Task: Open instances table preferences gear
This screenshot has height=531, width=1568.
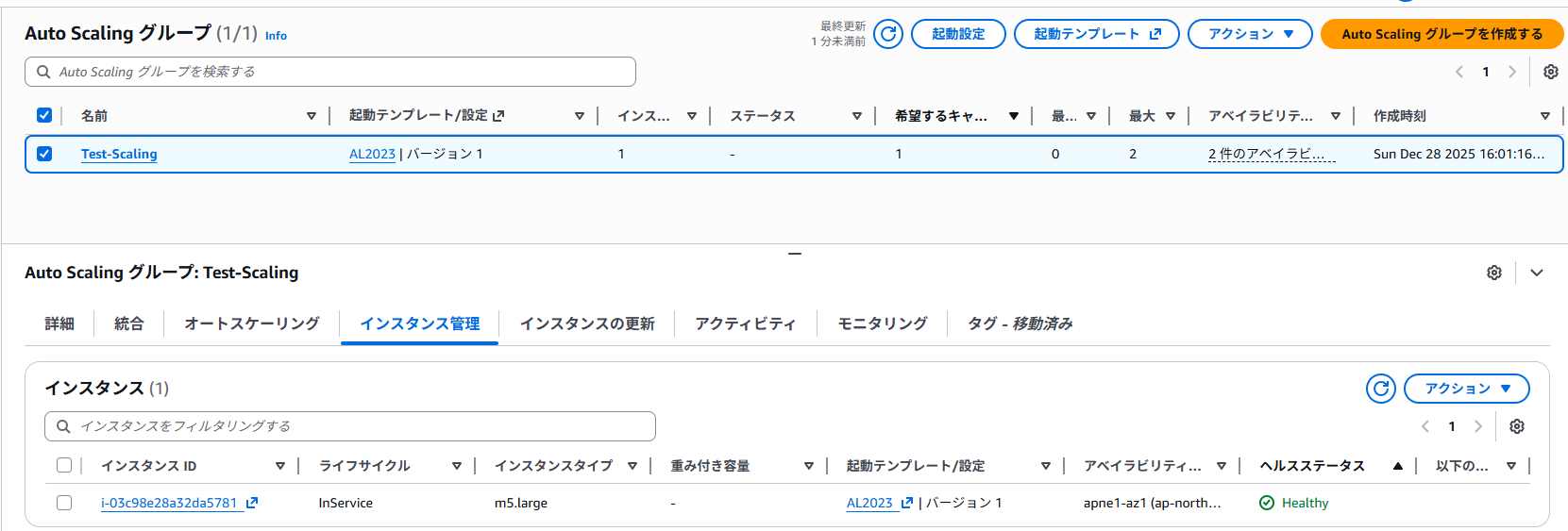Action: tap(1516, 426)
